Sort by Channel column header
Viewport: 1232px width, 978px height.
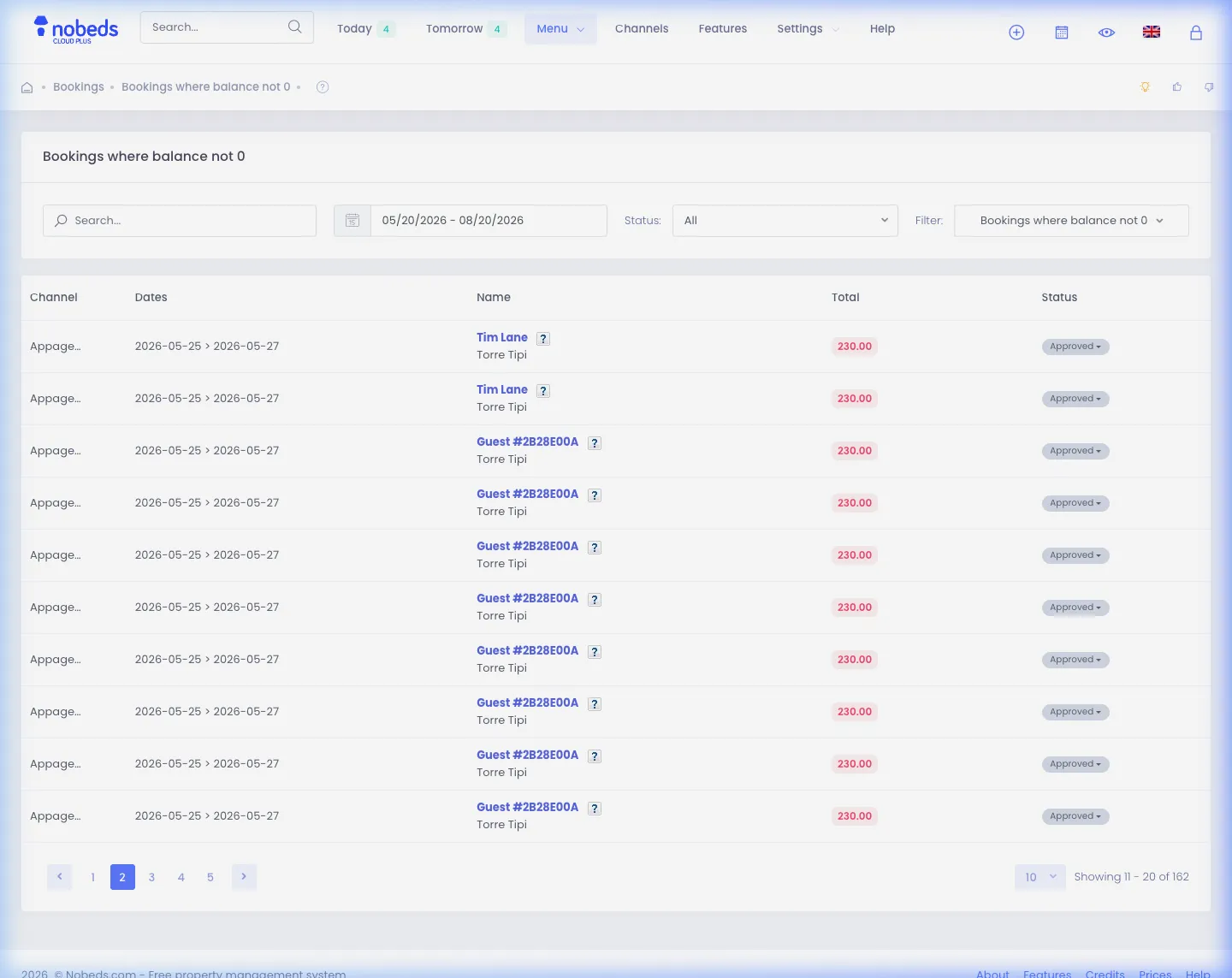coord(54,298)
